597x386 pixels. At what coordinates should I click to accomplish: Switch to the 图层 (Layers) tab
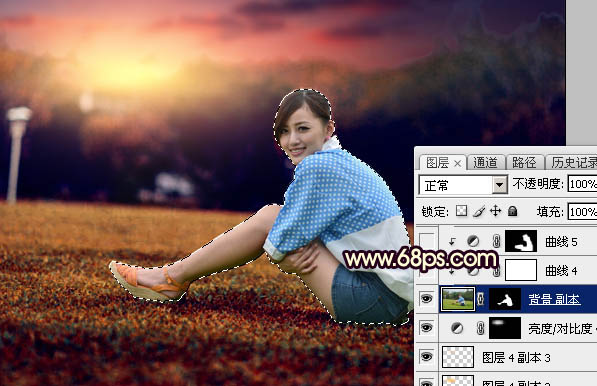[x=437, y=163]
